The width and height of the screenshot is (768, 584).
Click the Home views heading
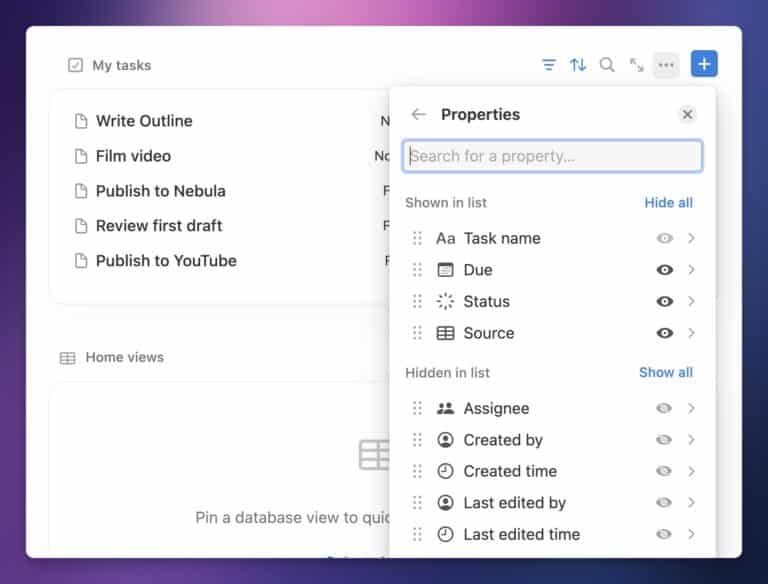click(x=124, y=357)
